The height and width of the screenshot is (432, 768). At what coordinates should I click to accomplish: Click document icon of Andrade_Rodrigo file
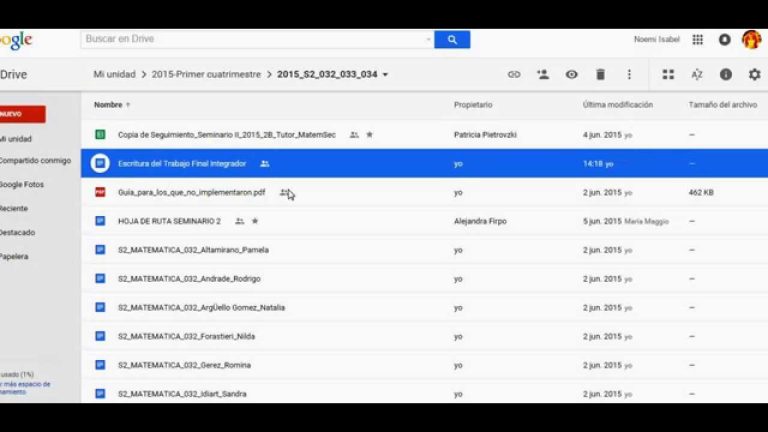(x=100, y=278)
